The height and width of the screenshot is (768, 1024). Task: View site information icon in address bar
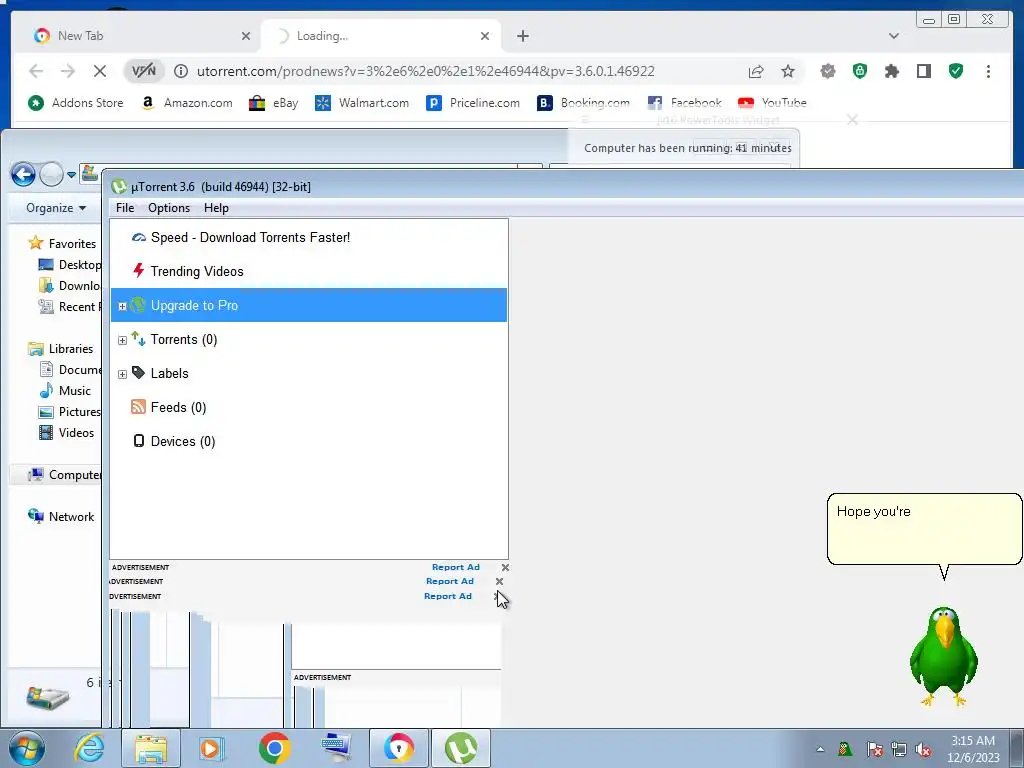coord(181,71)
